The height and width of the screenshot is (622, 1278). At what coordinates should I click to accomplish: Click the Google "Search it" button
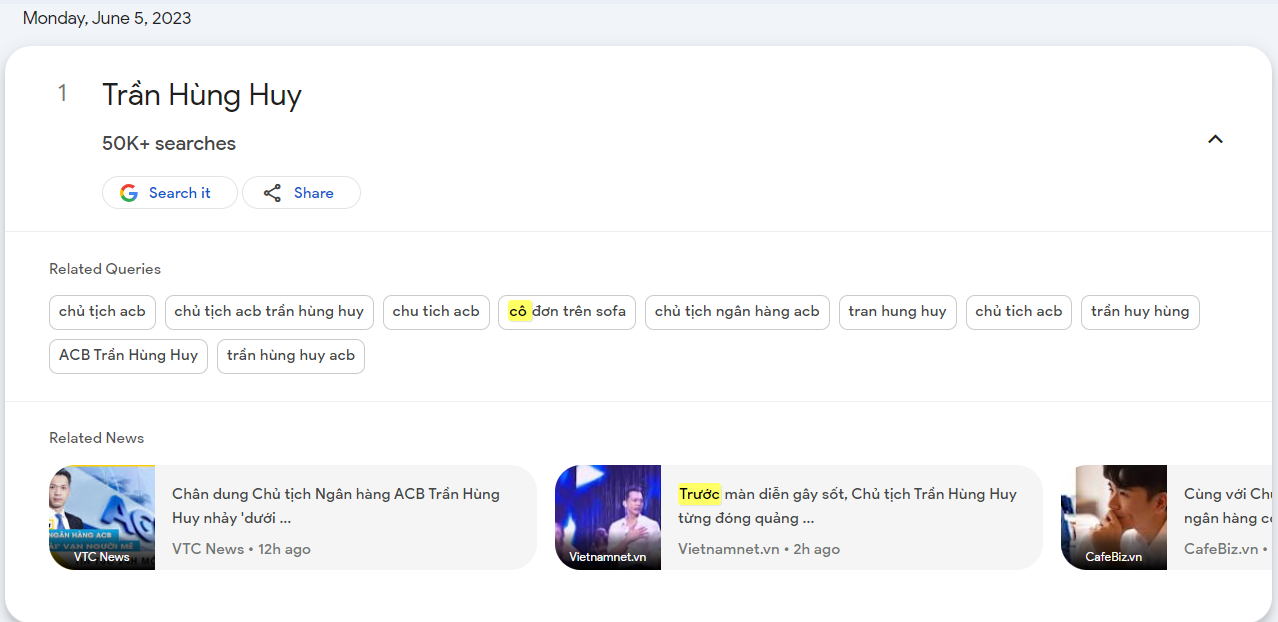(170, 193)
